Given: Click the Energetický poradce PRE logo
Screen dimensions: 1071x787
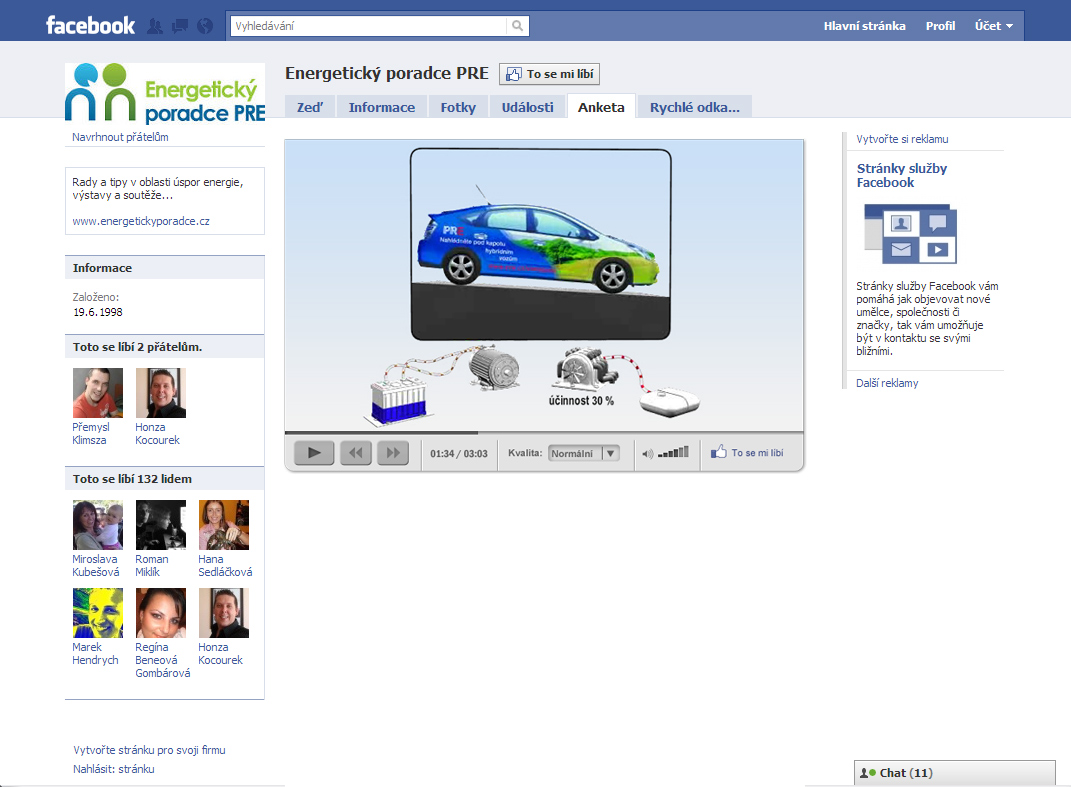Looking at the screenshot, I should 165,93.
